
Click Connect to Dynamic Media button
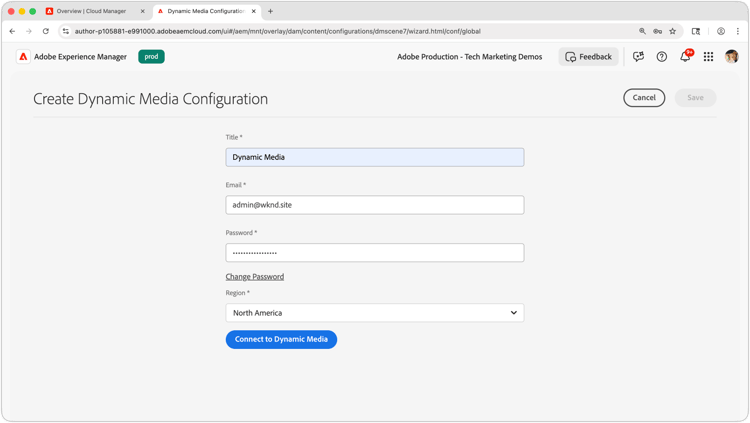(x=281, y=339)
